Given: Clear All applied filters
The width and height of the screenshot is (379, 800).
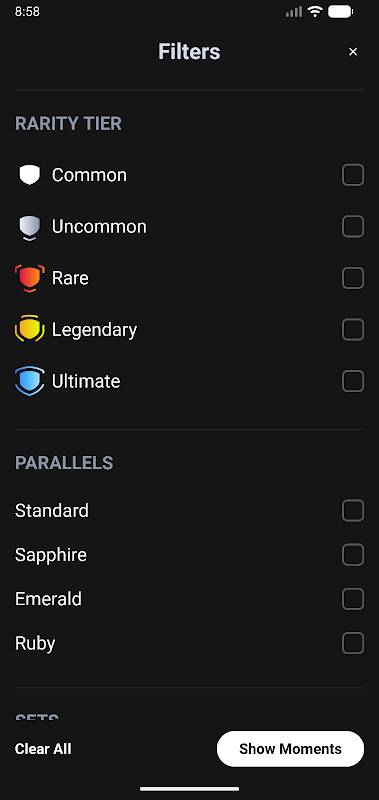Looking at the screenshot, I should pos(43,749).
